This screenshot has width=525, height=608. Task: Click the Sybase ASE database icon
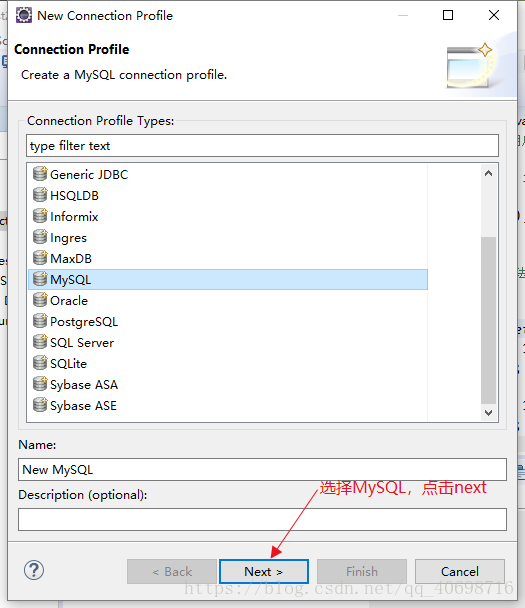(x=40, y=405)
